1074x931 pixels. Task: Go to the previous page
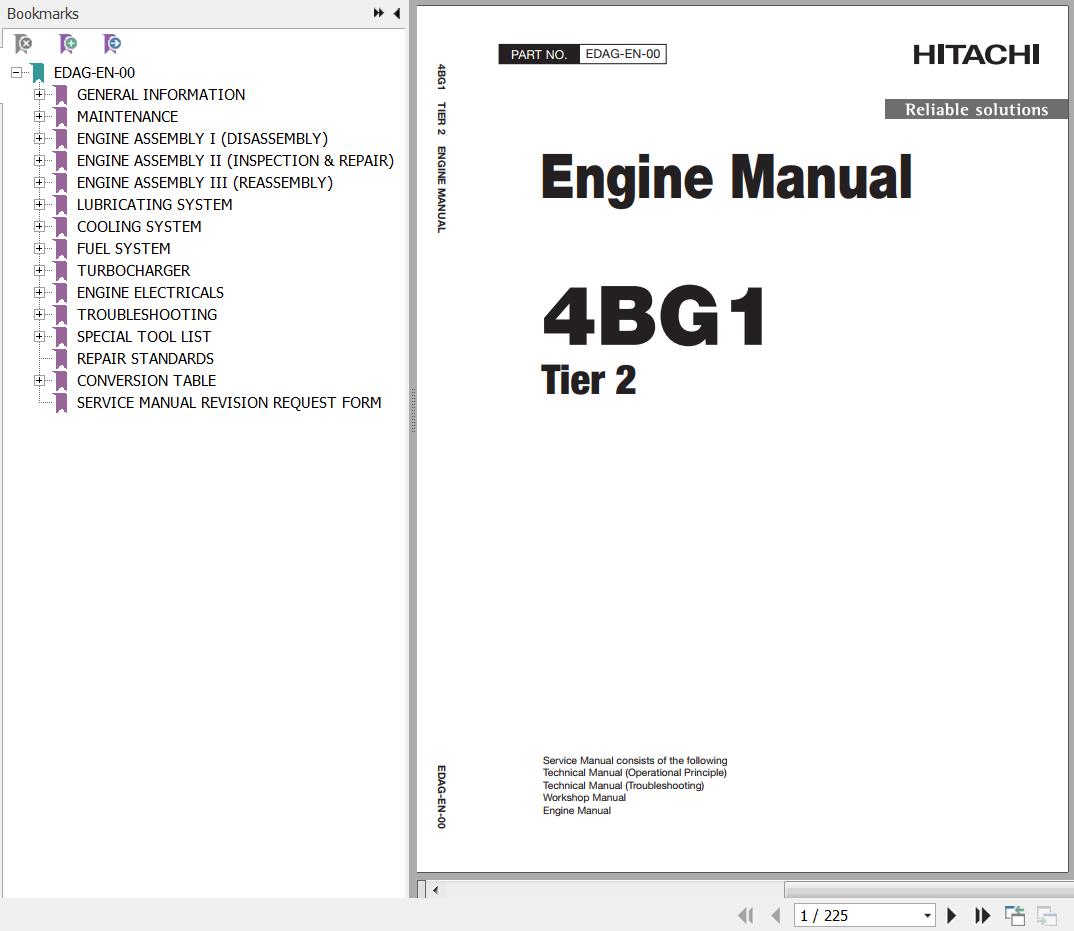point(776,915)
